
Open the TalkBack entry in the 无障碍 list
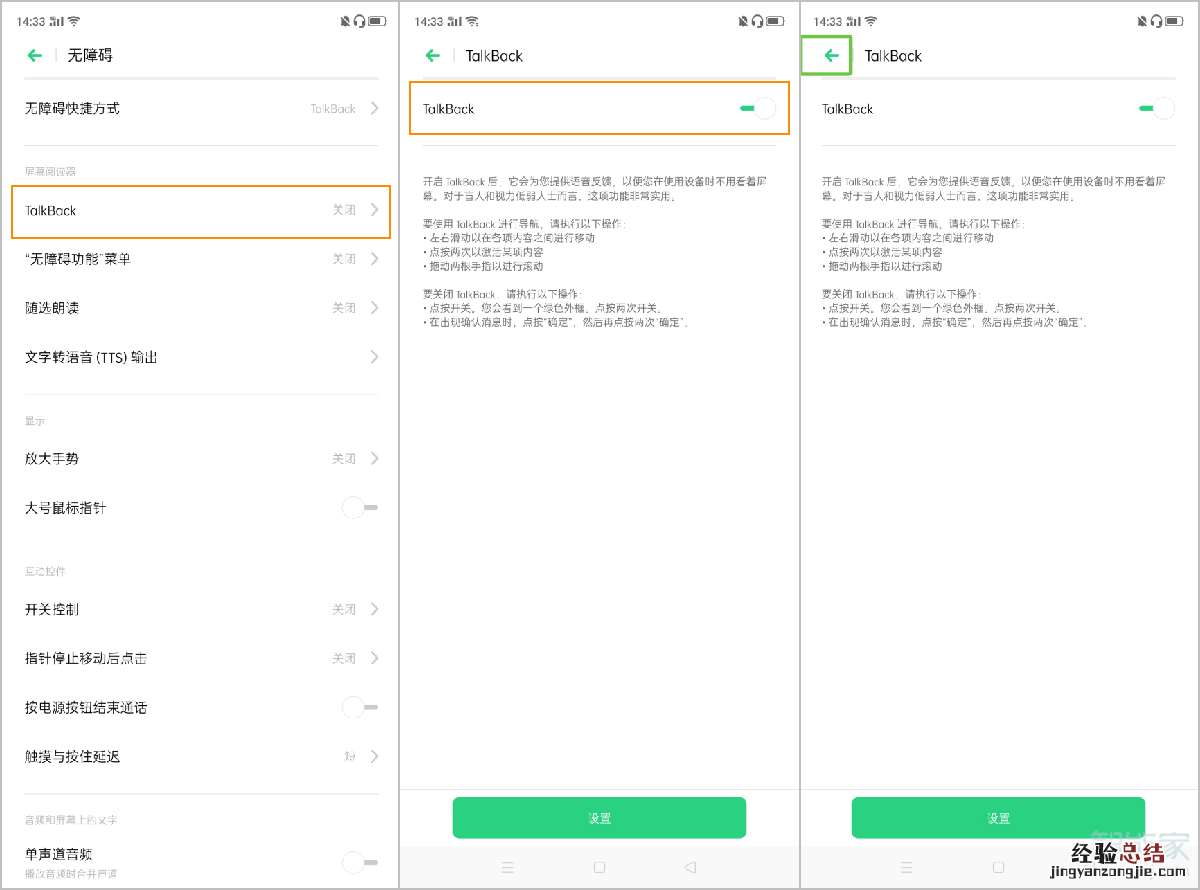point(201,211)
